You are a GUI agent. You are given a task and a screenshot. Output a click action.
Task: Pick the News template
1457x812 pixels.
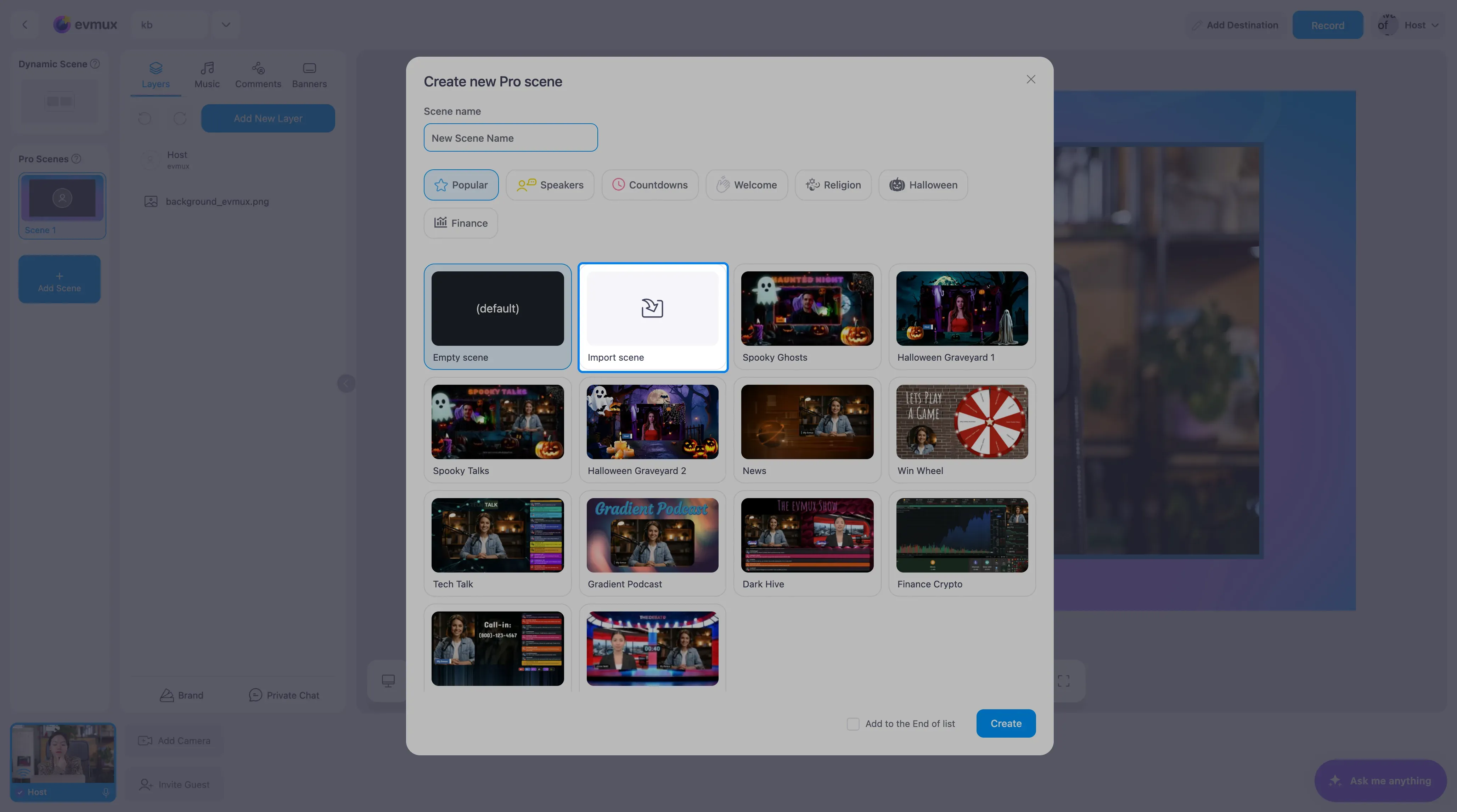coord(807,430)
